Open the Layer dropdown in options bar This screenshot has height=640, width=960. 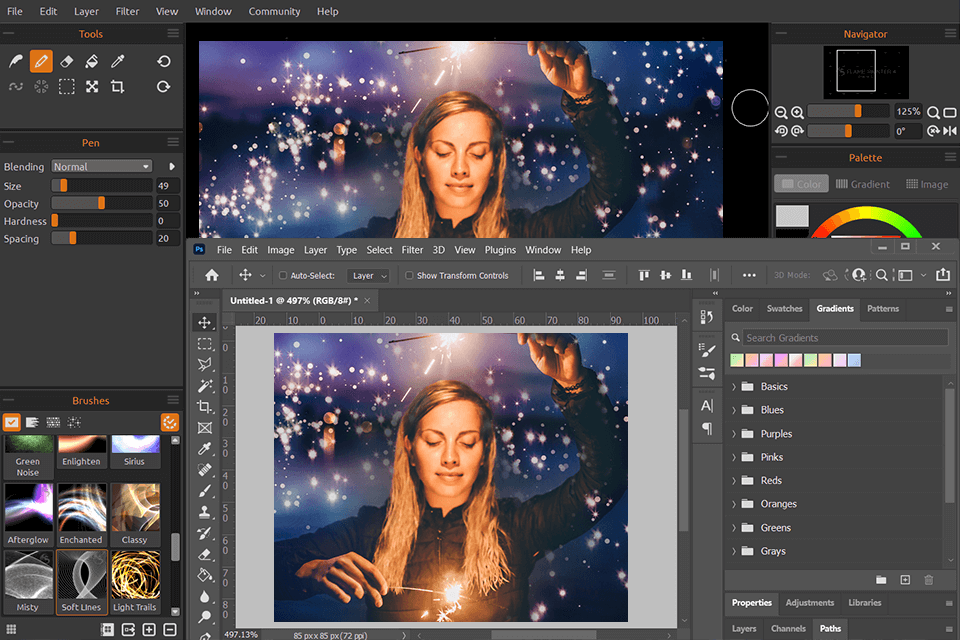(x=368, y=276)
